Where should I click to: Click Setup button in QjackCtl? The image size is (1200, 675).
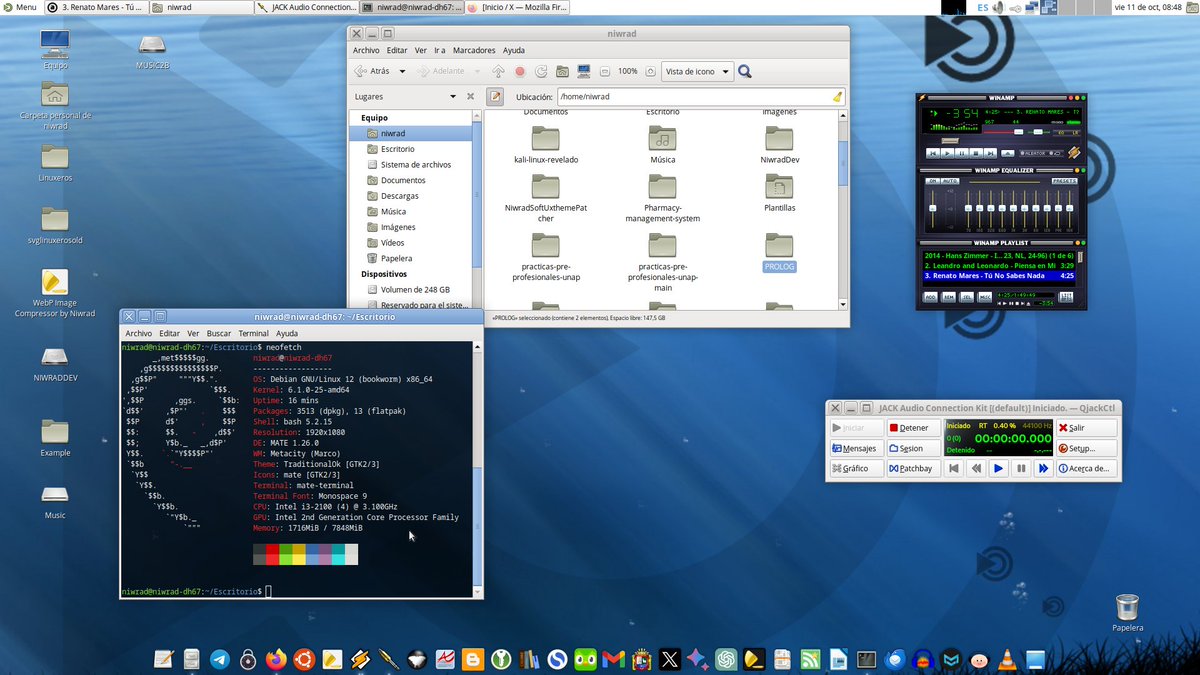pyautogui.click(x=1086, y=448)
